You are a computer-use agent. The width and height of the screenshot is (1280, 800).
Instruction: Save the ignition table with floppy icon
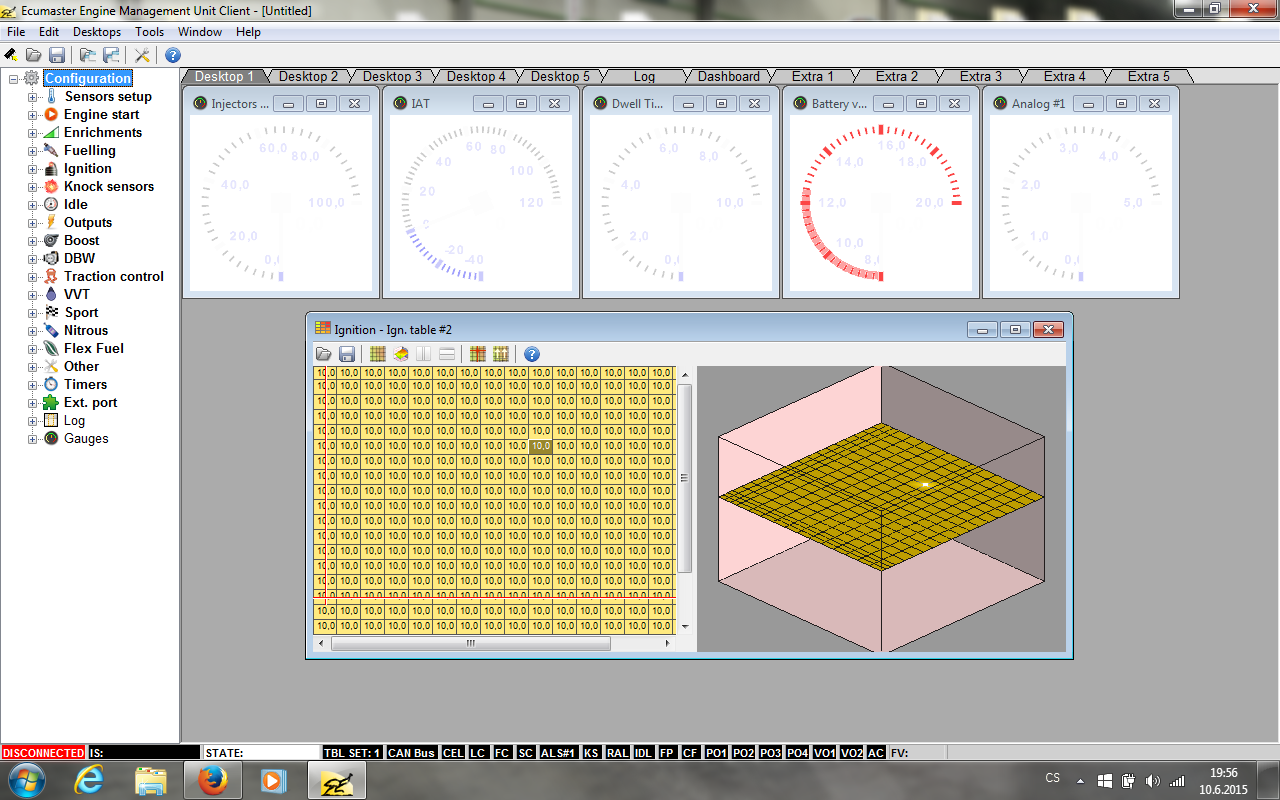tap(347, 354)
